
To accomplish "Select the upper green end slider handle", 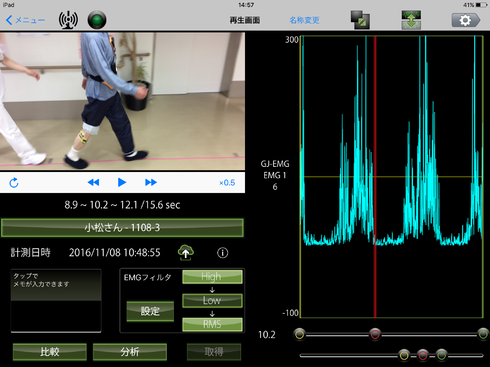I will click(483, 334).
